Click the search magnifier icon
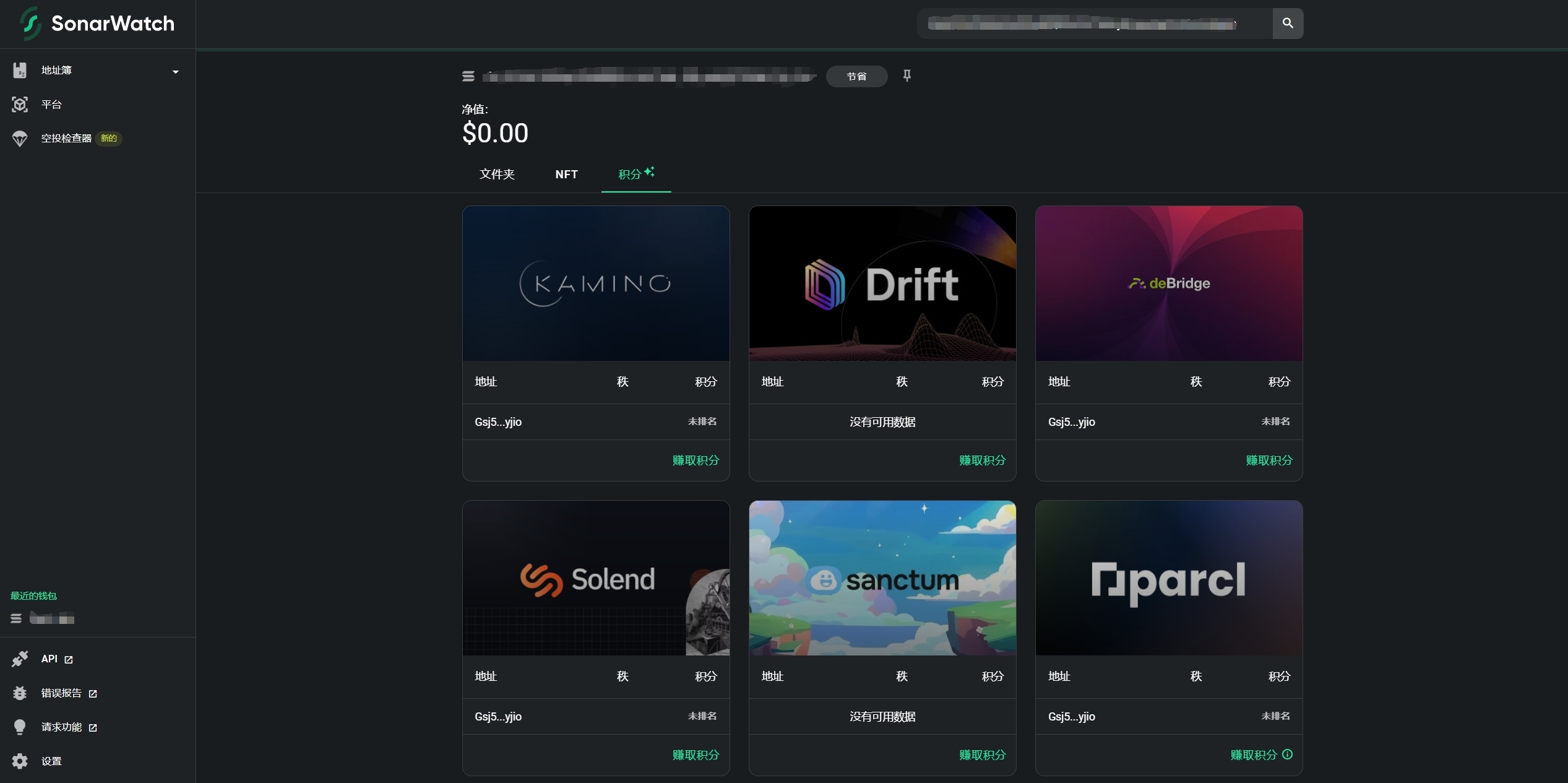The width and height of the screenshot is (1568, 783). click(1287, 24)
